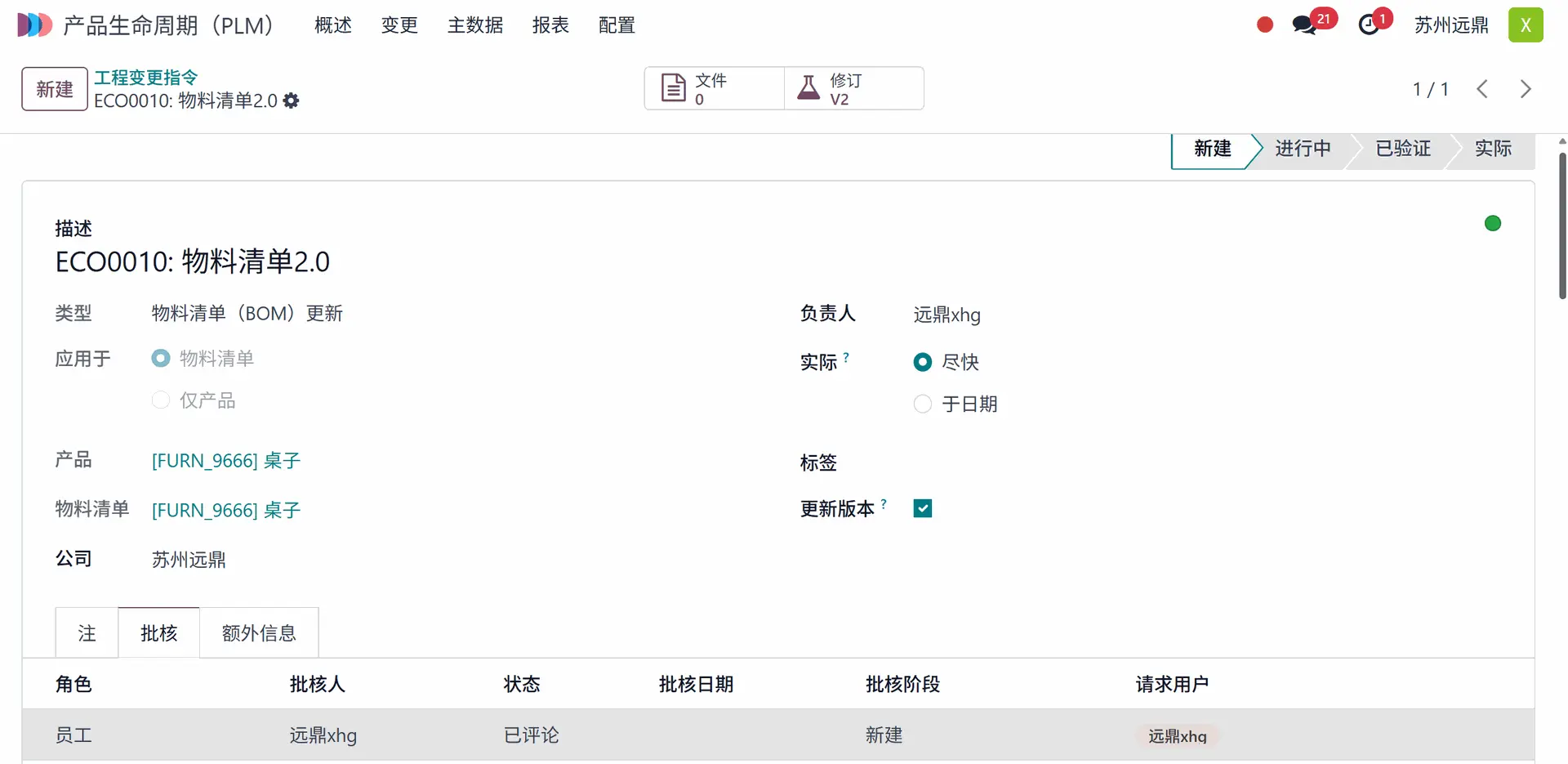The height and width of the screenshot is (764, 1568).
Task: Open the activities clock icon
Action: point(1369,25)
